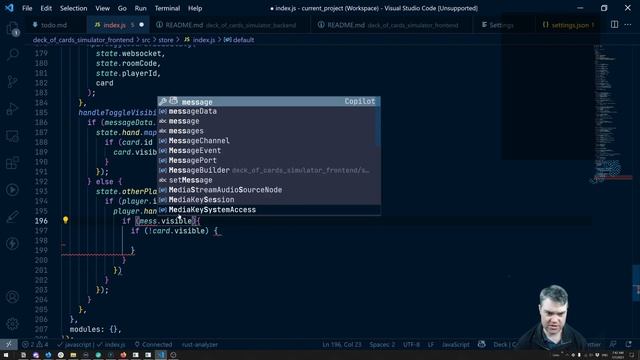Select the MessageBuilder suggestion
The height and width of the screenshot is (360, 640).
pos(269,170)
